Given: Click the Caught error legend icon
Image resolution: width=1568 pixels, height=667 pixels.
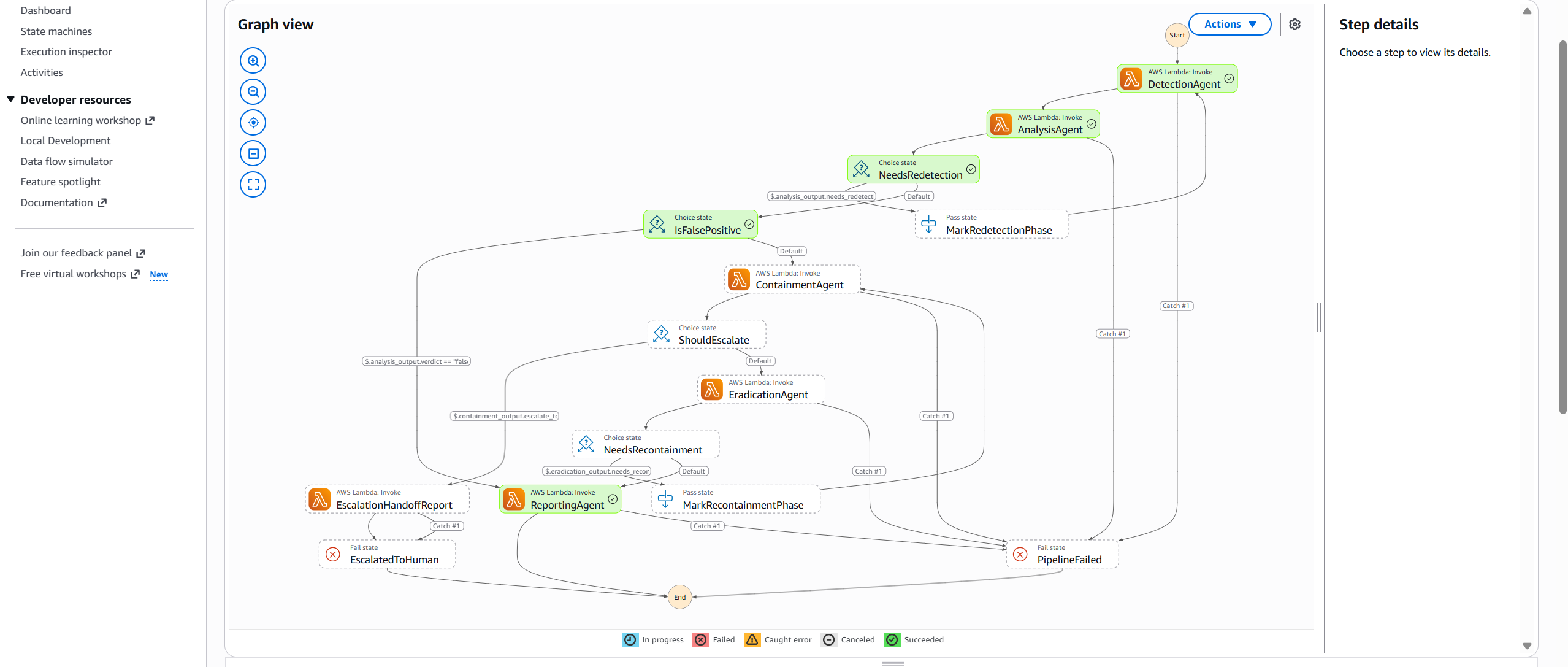Looking at the screenshot, I should pos(752,639).
